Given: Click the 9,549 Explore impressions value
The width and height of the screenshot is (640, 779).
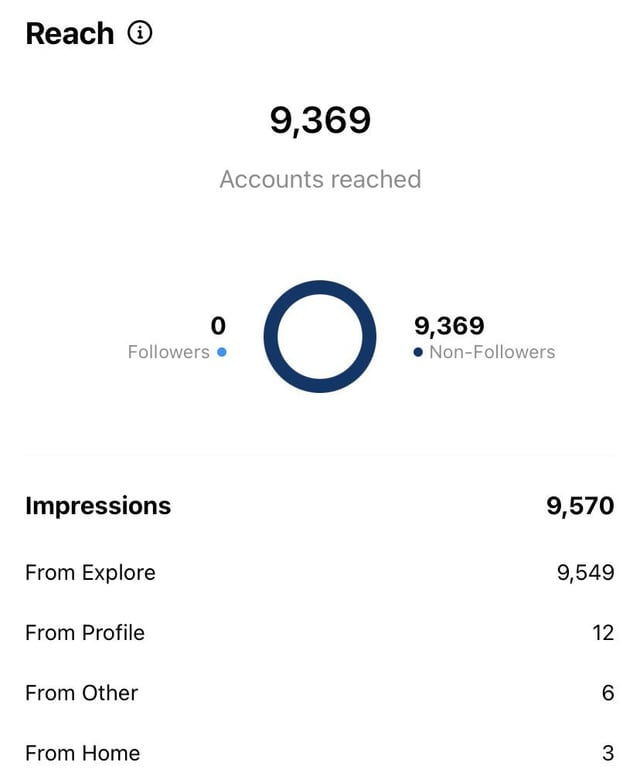Looking at the screenshot, I should click(585, 573).
